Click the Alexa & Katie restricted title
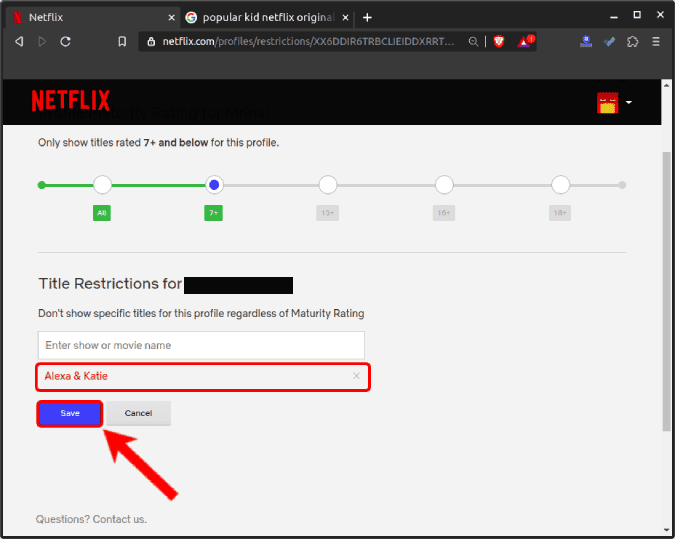Viewport: 675px width, 539px height. point(76,376)
